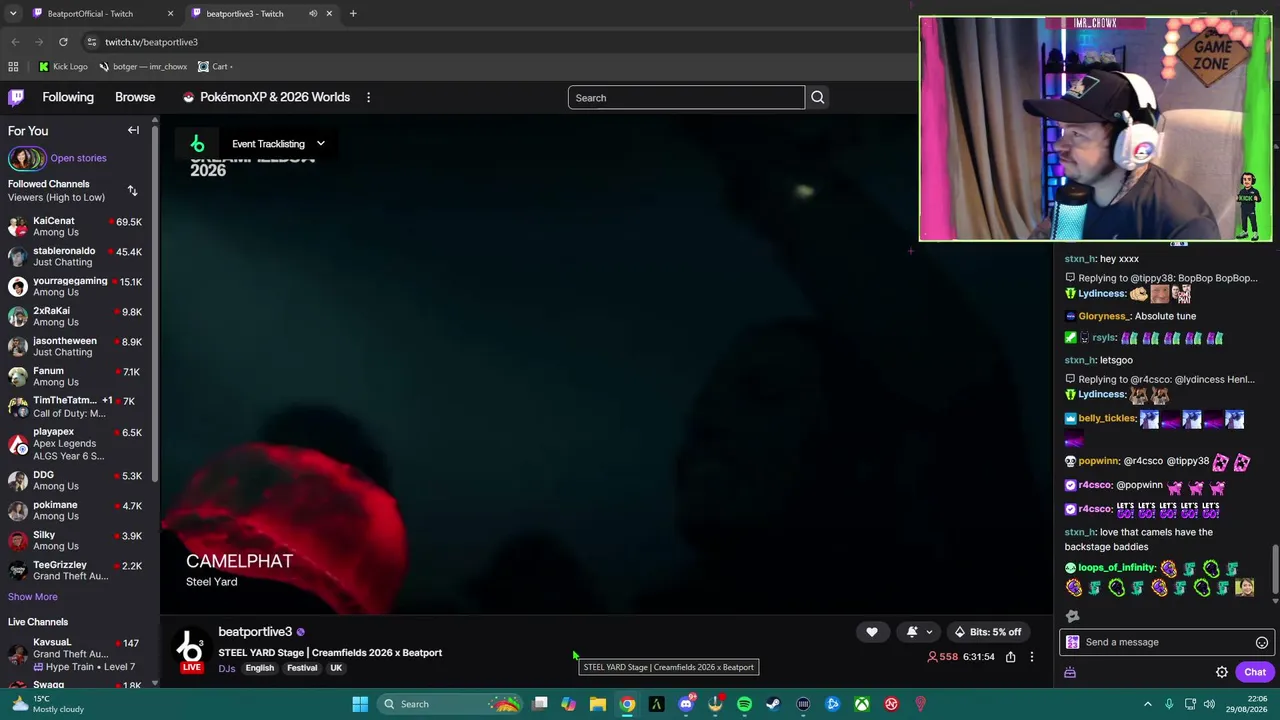Open File Explorer from the taskbar
The width and height of the screenshot is (1280, 720).
[x=598, y=704]
